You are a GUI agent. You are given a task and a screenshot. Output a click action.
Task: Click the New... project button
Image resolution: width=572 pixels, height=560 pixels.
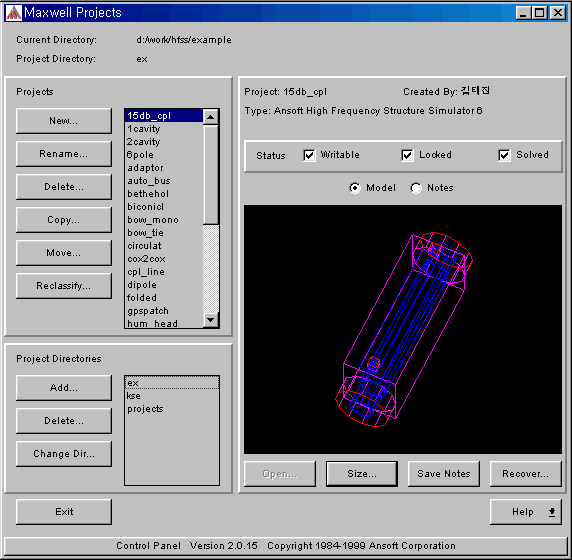(x=64, y=121)
